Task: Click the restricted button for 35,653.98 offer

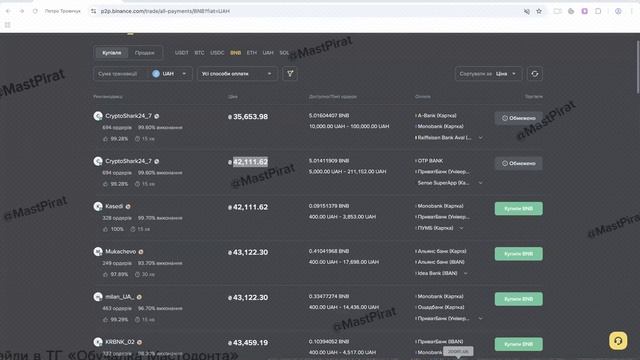Action: (x=518, y=118)
